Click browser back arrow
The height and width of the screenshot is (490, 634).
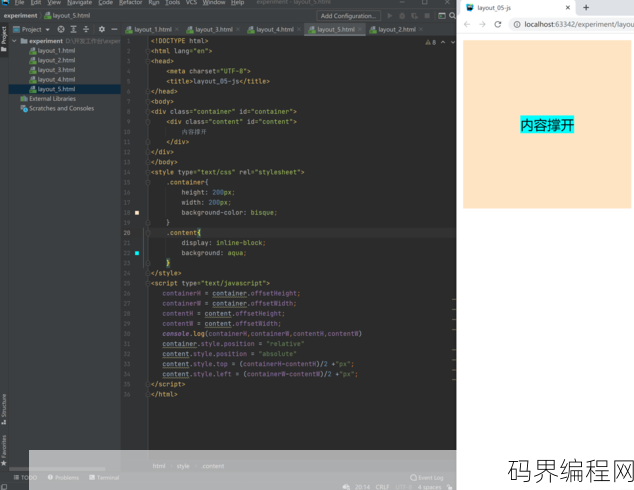467,24
